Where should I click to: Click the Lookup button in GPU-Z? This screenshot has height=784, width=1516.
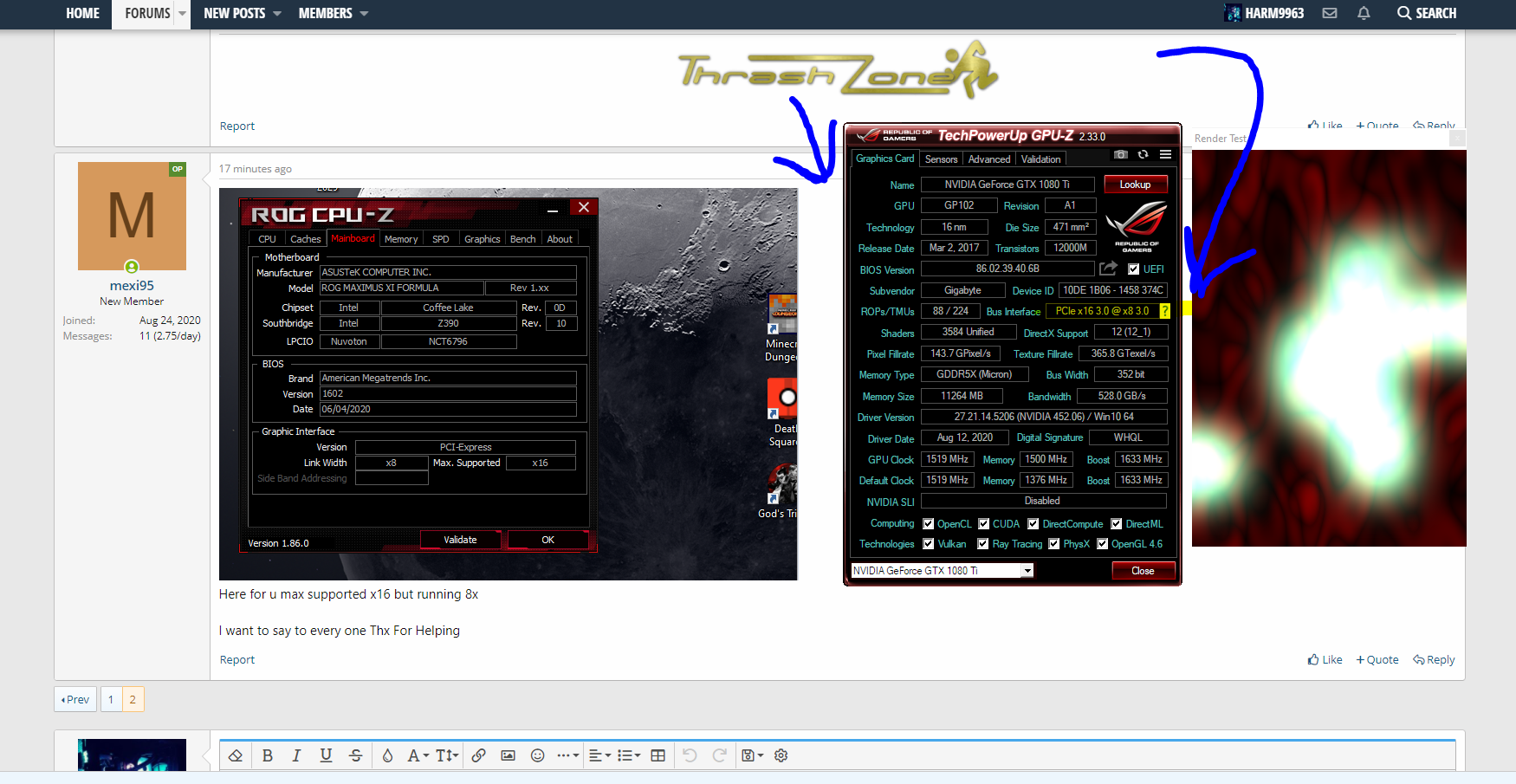(1135, 185)
